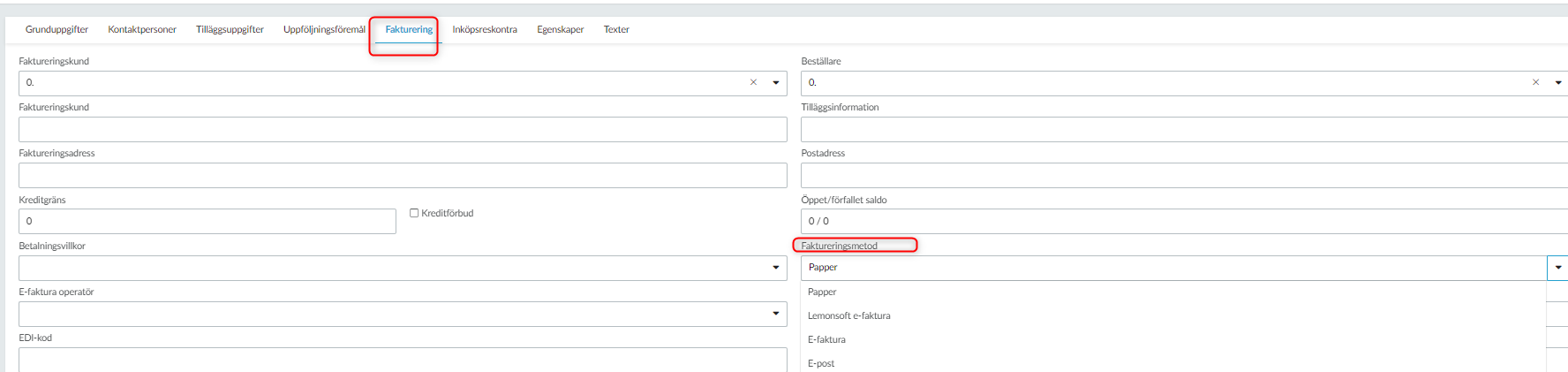
Task: Open the Betalningsvillkor dropdown
Action: click(x=403, y=268)
